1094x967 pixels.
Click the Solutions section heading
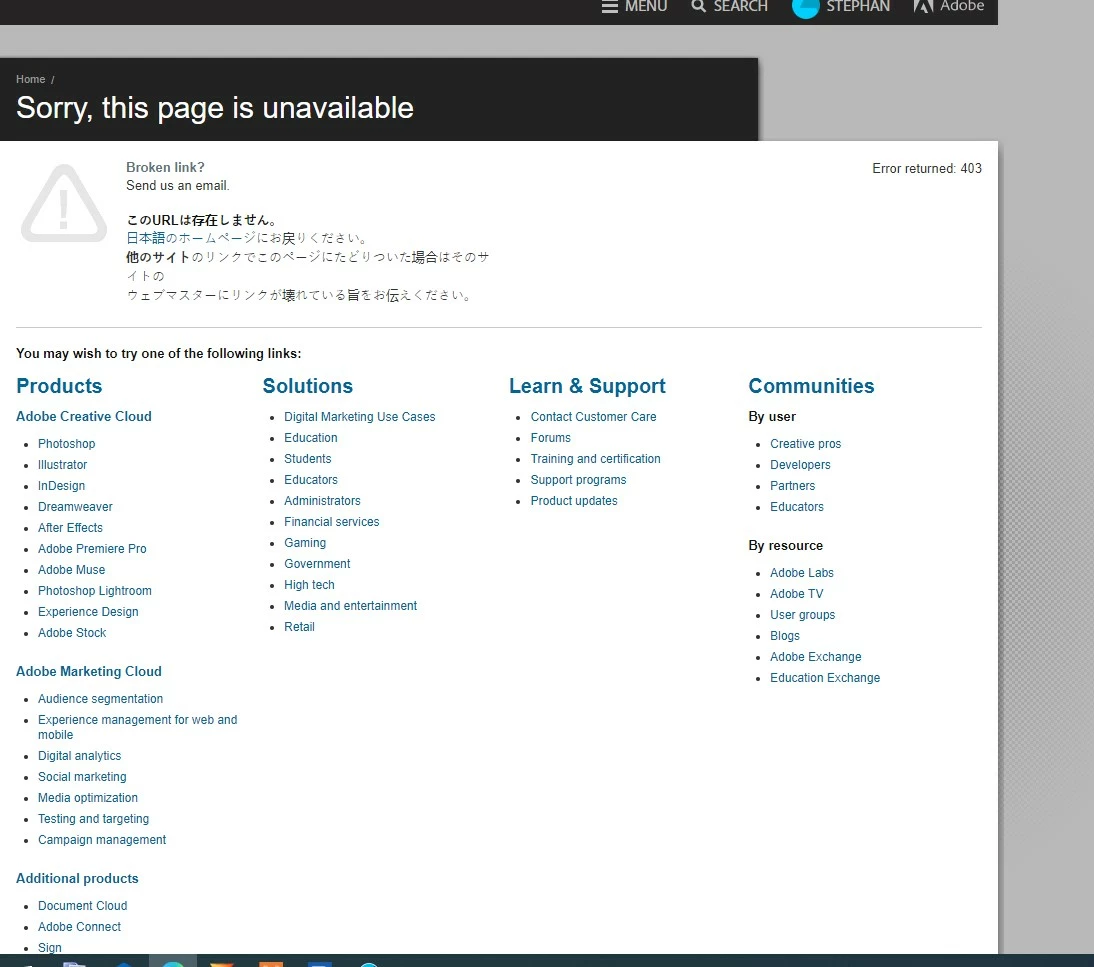click(x=308, y=386)
